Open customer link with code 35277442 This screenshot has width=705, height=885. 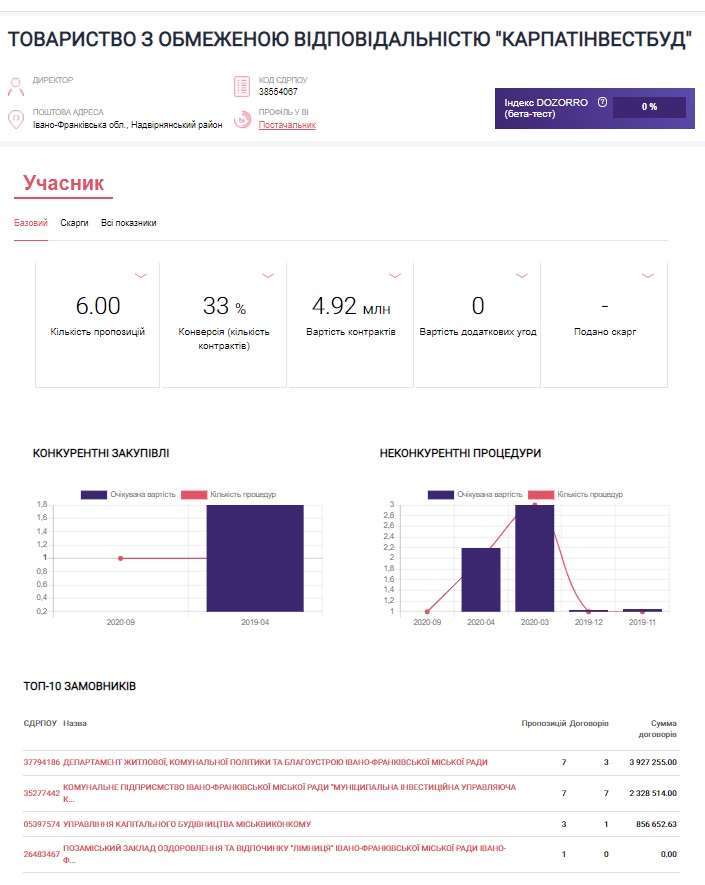pyautogui.click(x=41, y=793)
